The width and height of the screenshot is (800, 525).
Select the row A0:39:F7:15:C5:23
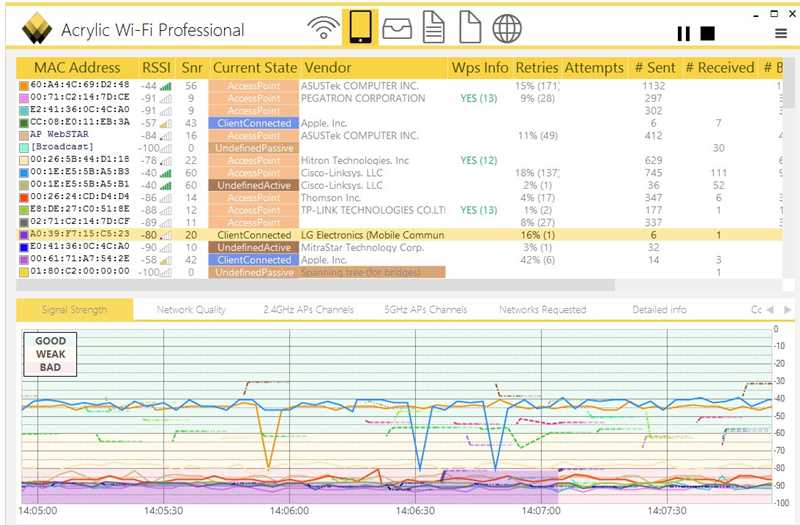point(399,235)
